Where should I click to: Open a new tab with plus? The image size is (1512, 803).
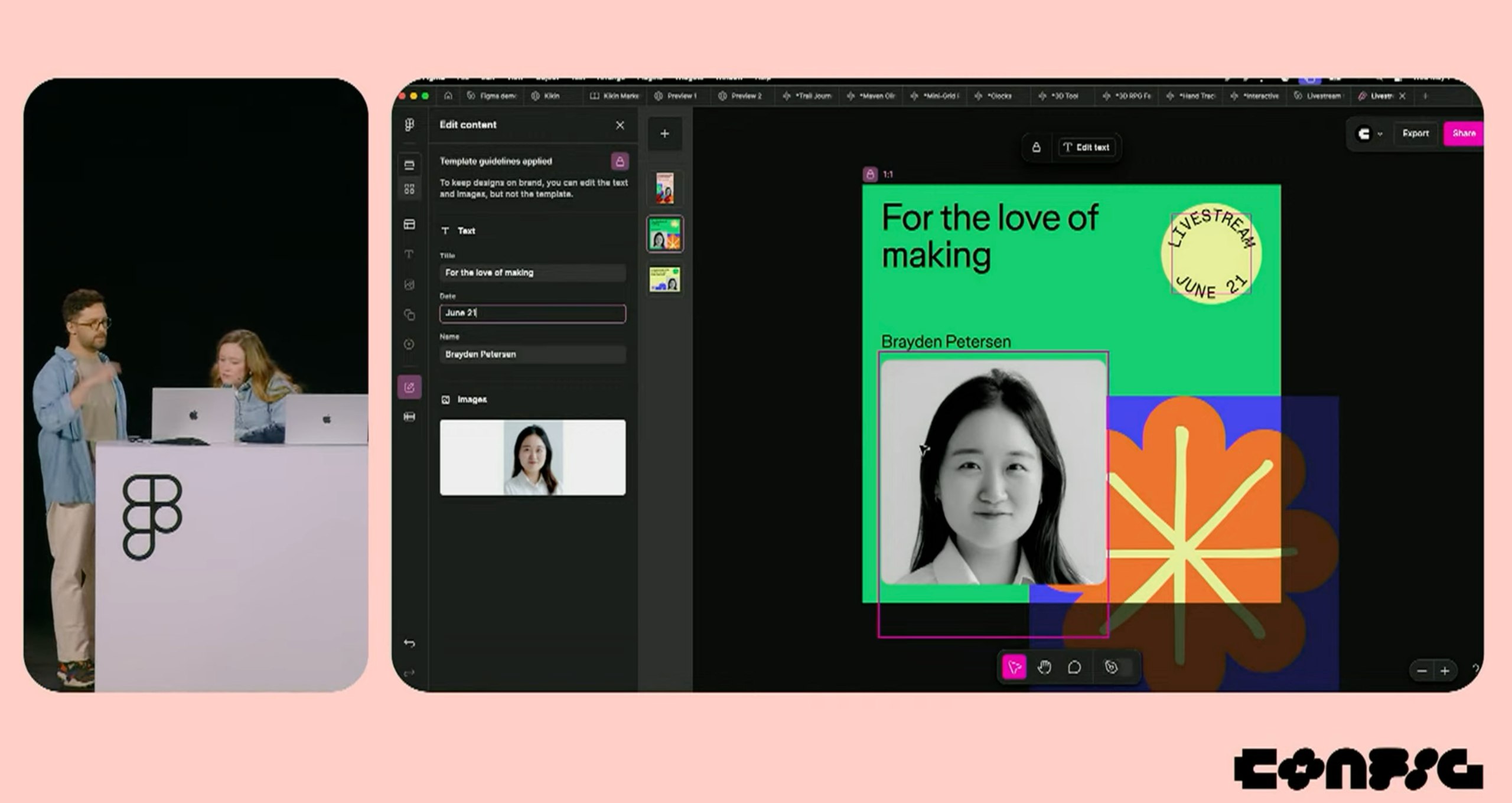(1425, 96)
